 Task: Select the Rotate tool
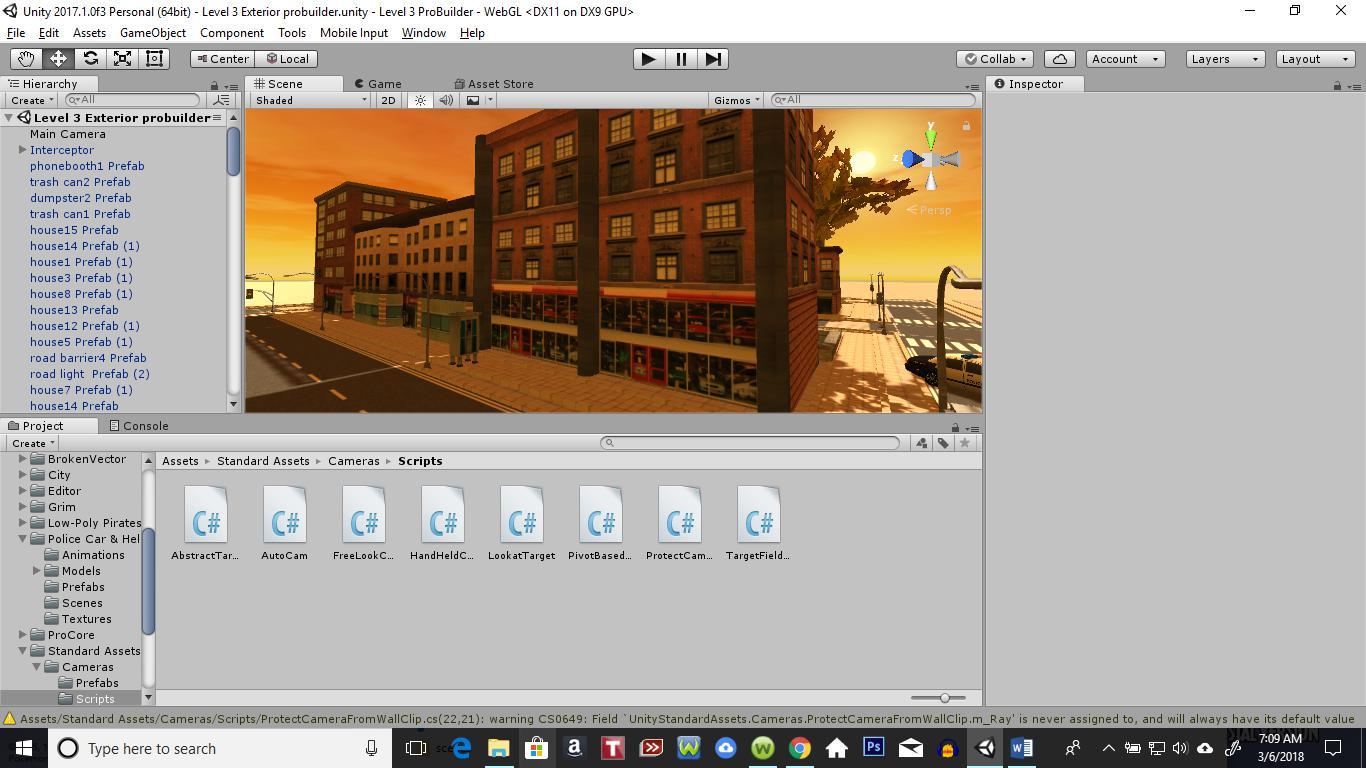(x=90, y=59)
